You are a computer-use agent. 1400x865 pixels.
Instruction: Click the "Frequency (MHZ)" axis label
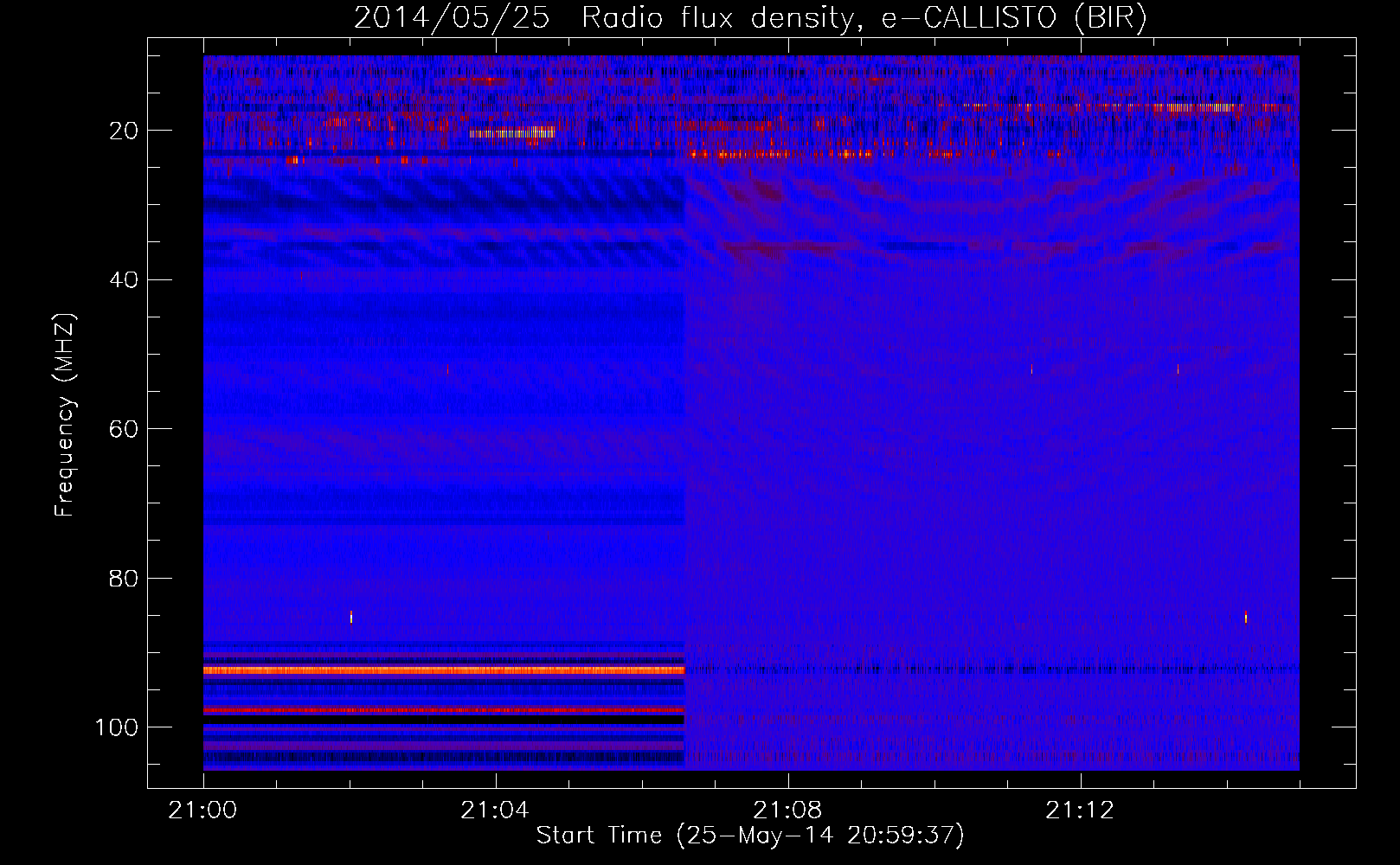coord(65,414)
